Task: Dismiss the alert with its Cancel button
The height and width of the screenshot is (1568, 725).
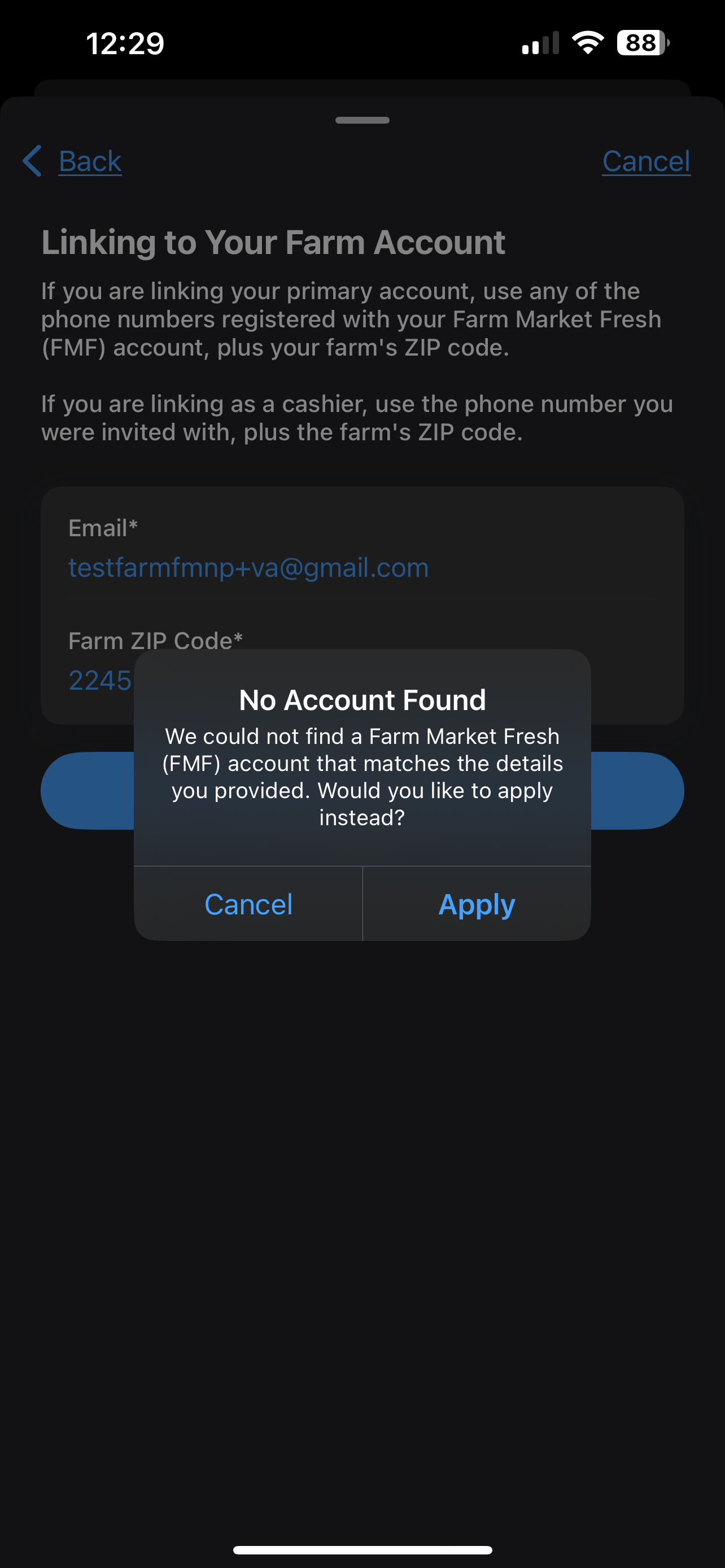Action: [248, 904]
